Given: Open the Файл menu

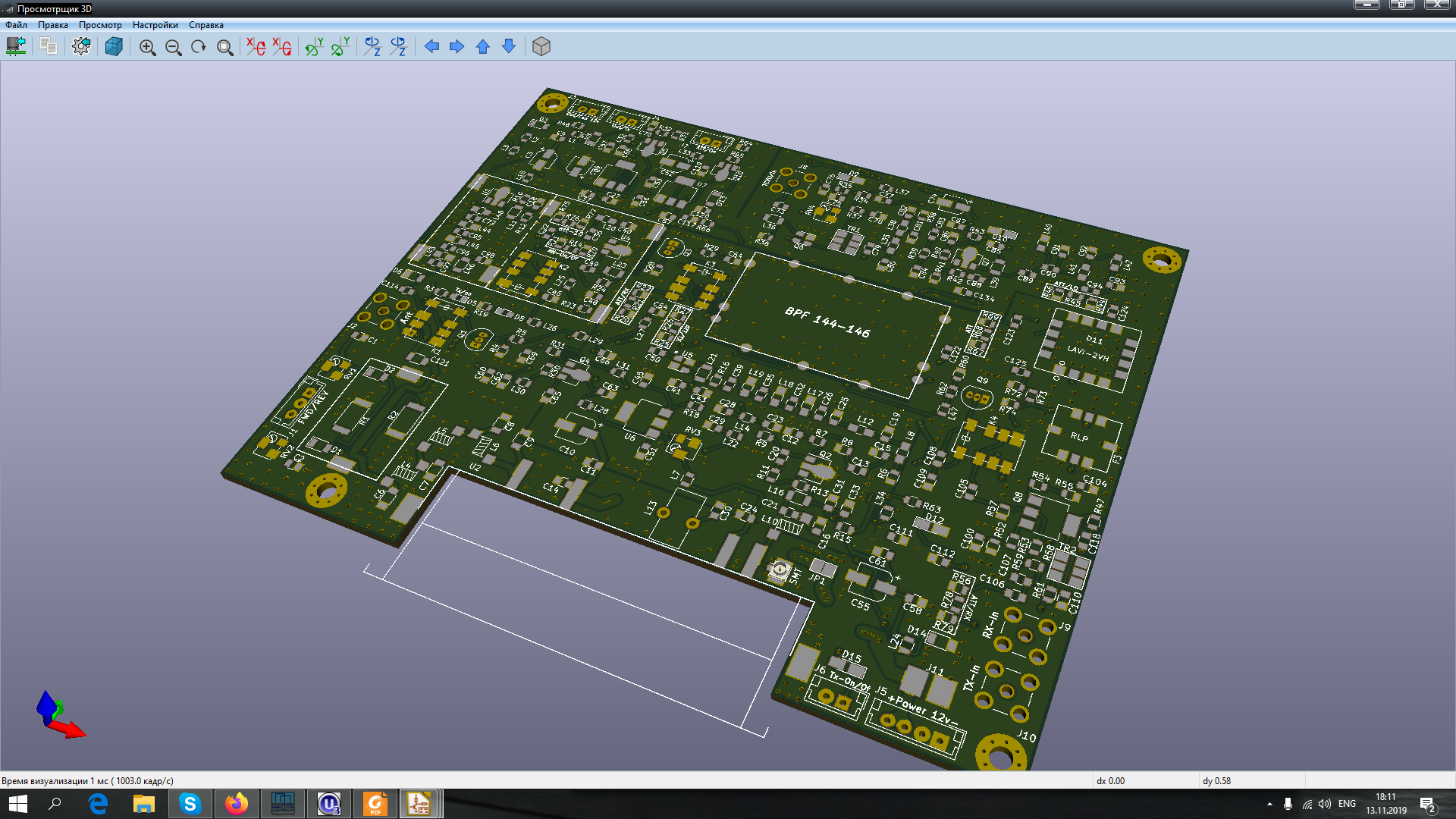Looking at the screenshot, I should tap(16, 25).
